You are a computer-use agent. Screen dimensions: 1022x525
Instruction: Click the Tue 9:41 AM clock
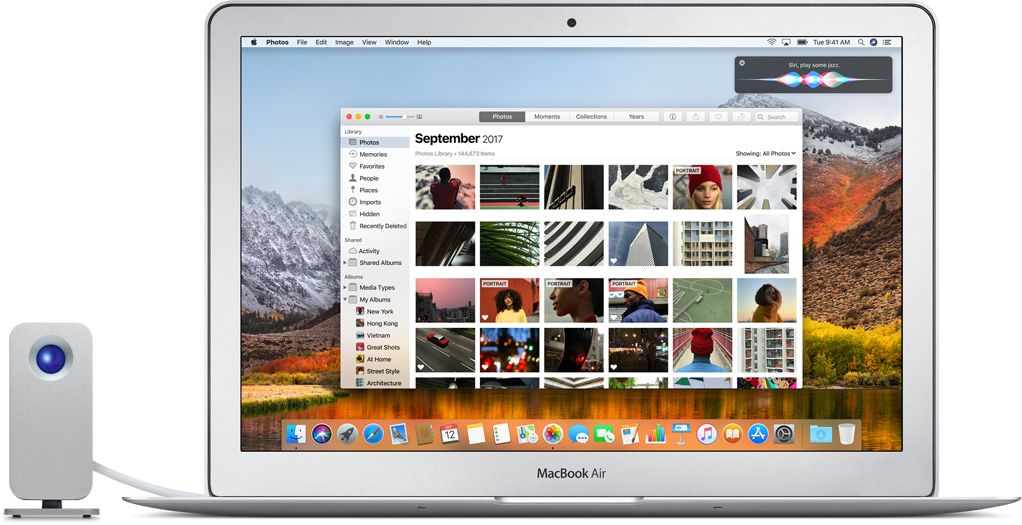[x=831, y=42]
